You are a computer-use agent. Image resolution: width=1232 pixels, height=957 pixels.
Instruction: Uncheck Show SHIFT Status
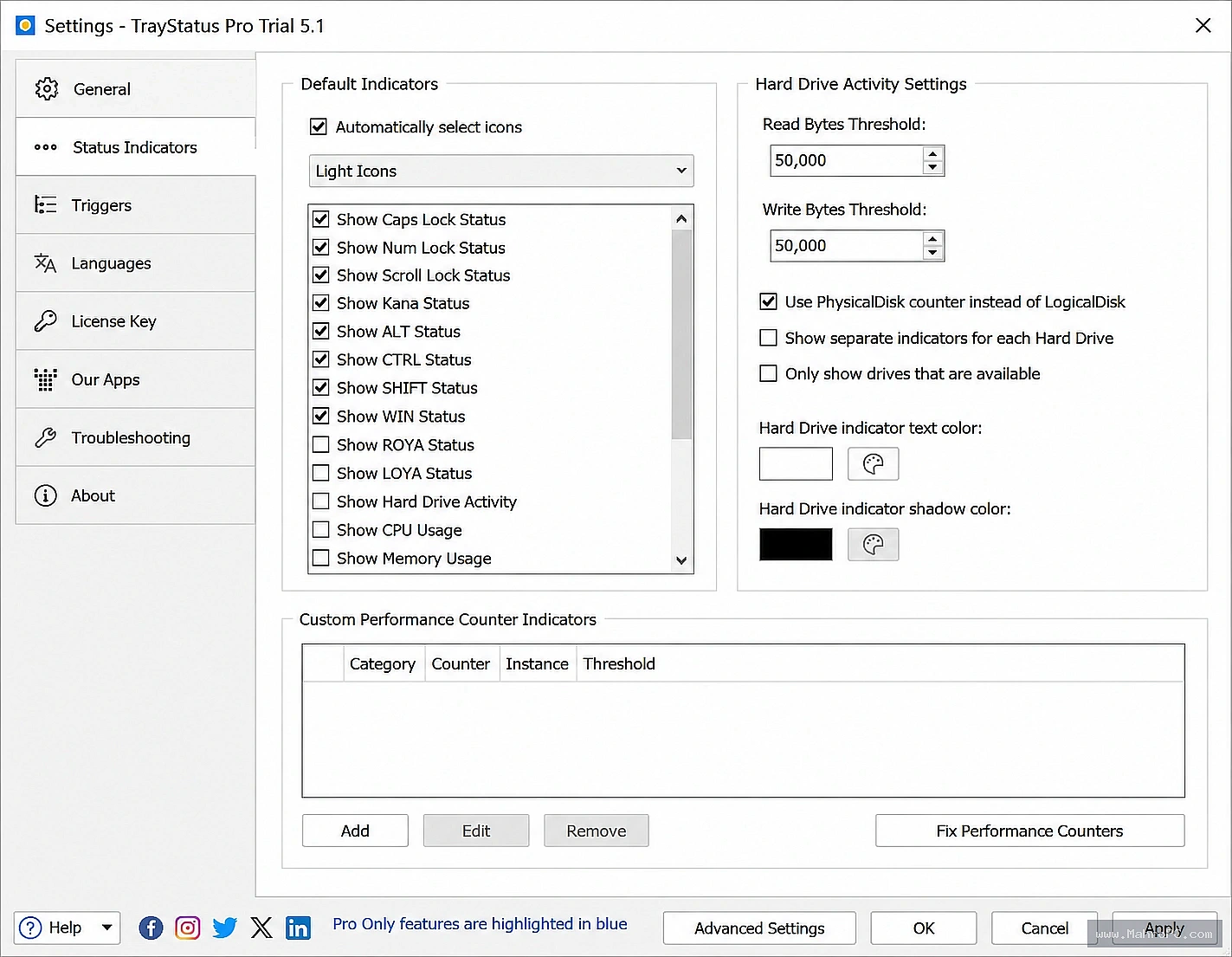321,387
